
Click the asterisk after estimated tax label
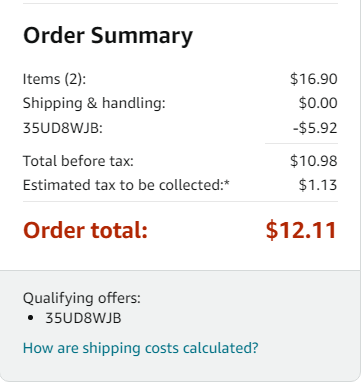pos(227,183)
